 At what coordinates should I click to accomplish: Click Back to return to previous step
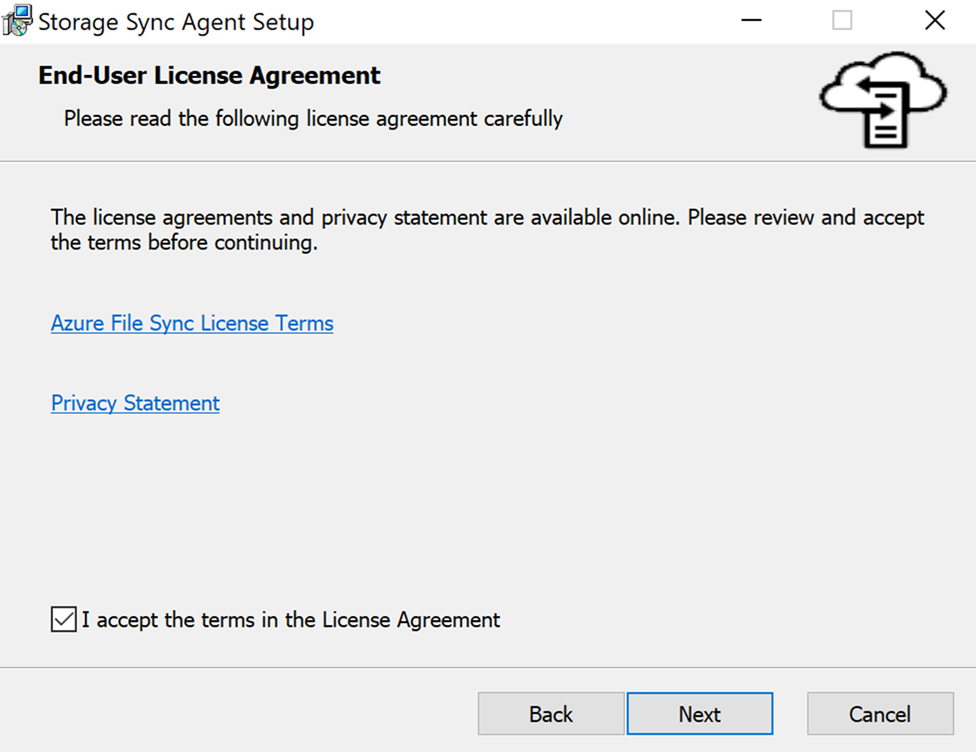pos(550,714)
